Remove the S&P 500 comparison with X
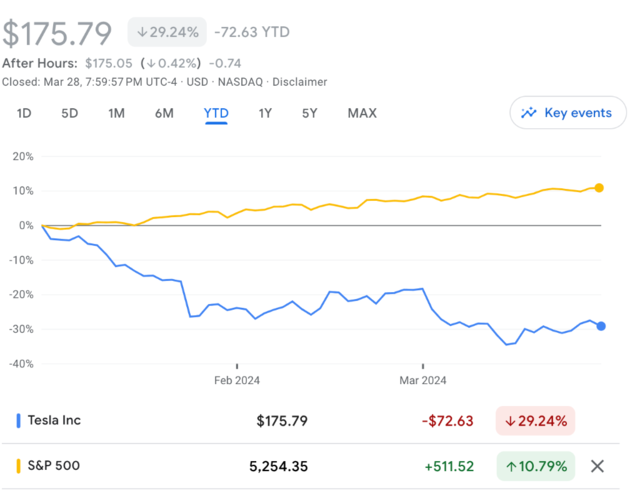This screenshot has height=493, width=640. pos(598,466)
